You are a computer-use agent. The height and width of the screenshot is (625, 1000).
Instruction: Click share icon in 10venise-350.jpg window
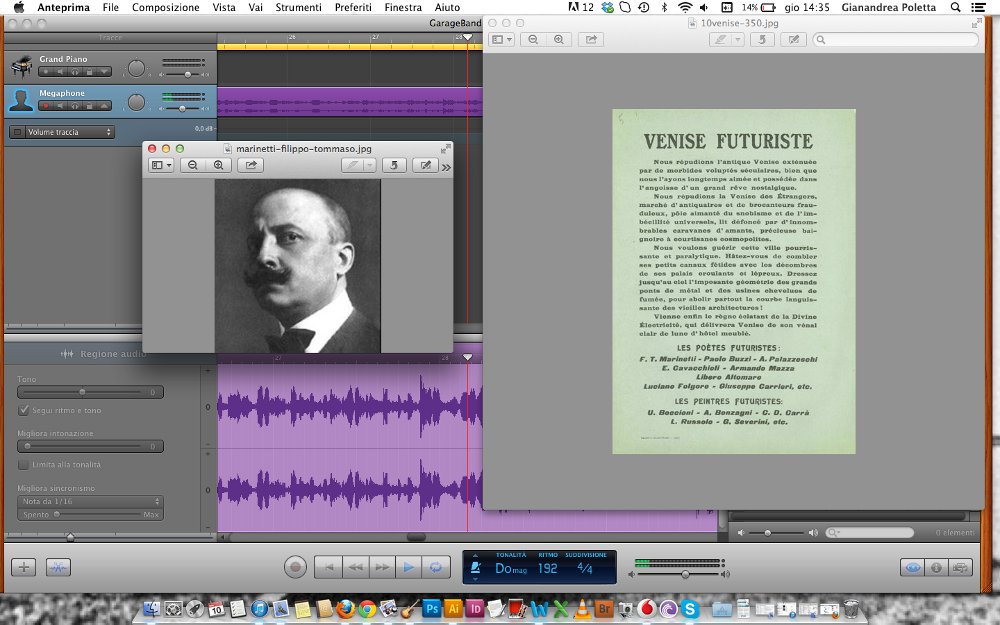(591, 40)
